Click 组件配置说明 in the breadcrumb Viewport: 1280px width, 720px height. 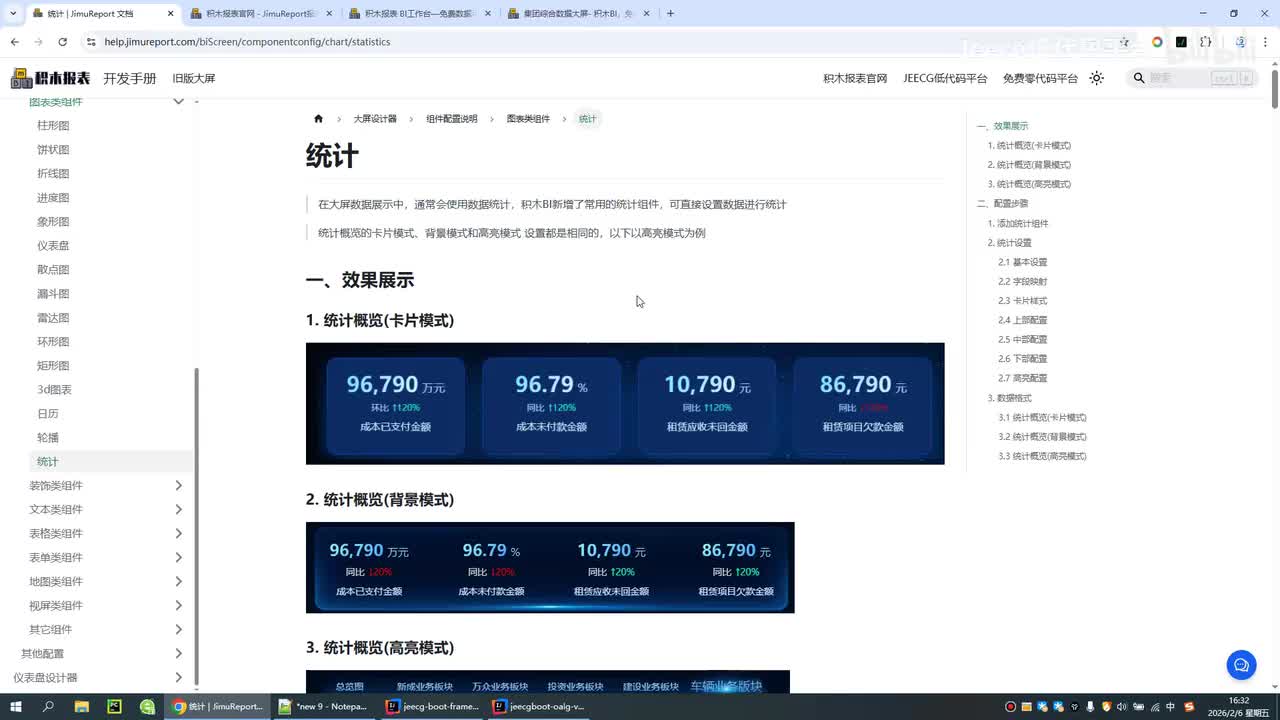click(452, 119)
